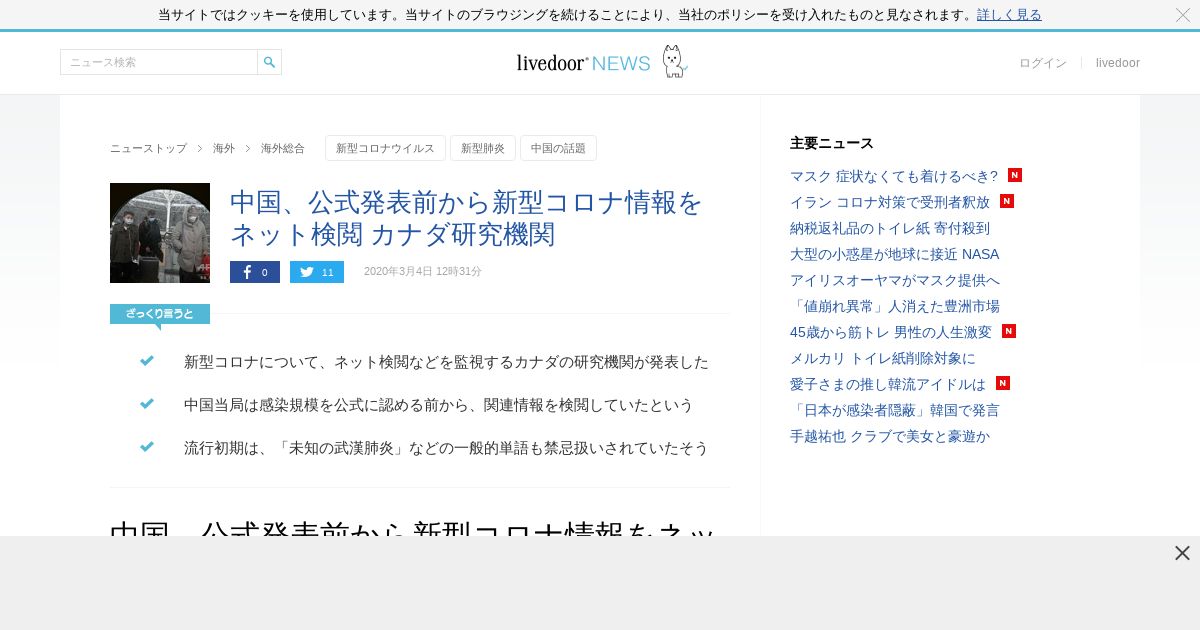Open the livedoor link in header
1200x630 pixels.
(1118, 63)
